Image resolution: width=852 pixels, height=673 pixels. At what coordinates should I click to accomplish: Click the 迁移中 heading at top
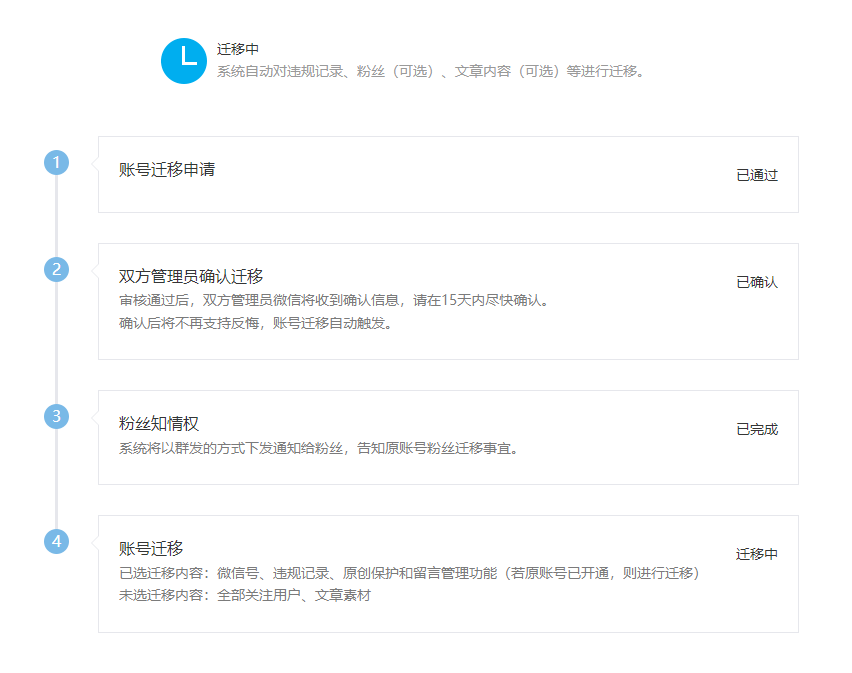click(x=238, y=49)
